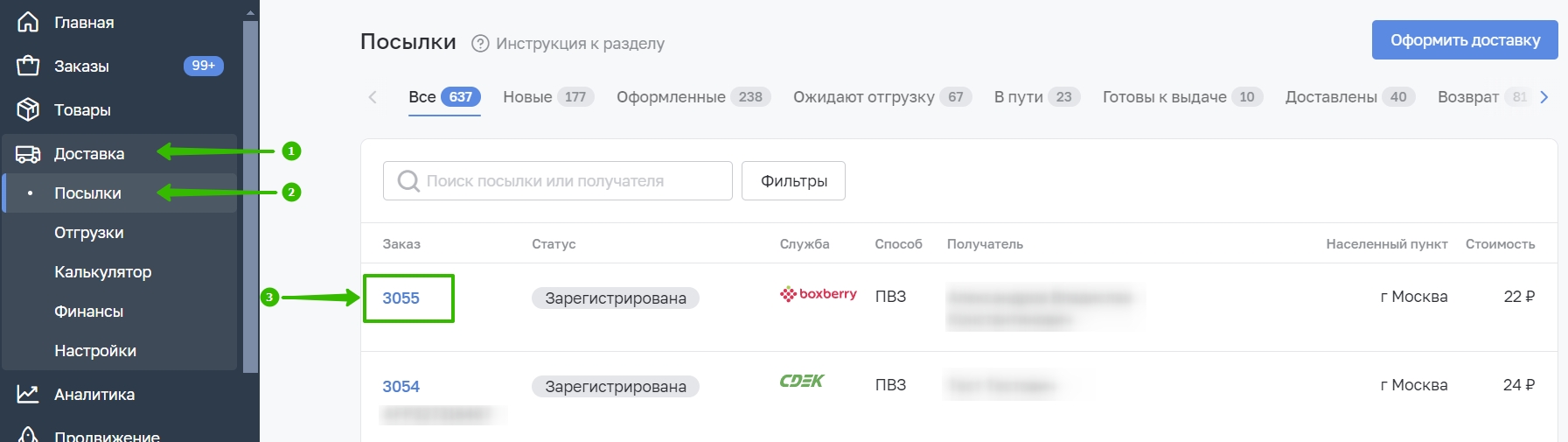The width and height of the screenshot is (1568, 442).
Task: Open order 3055 link
Action: pyautogui.click(x=401, y=298)
